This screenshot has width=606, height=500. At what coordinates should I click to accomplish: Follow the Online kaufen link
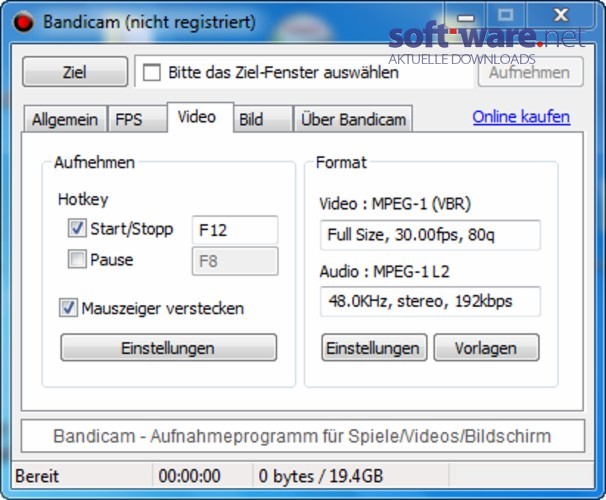coord(521,117)
